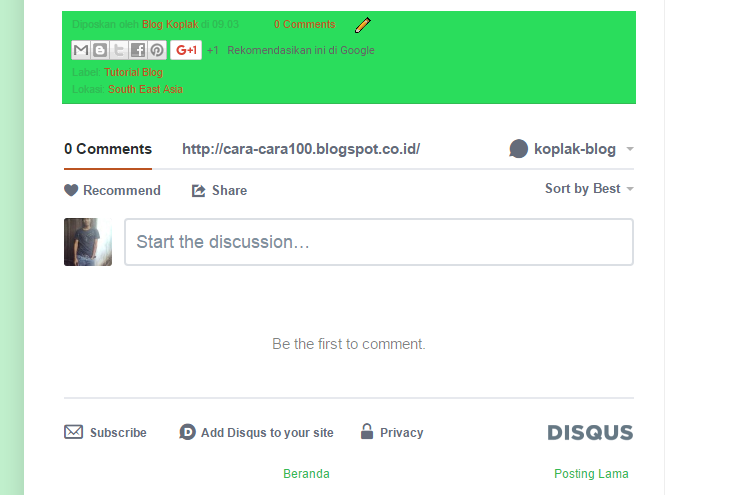Select the 0 Comments tab

[x=108, y=149]
